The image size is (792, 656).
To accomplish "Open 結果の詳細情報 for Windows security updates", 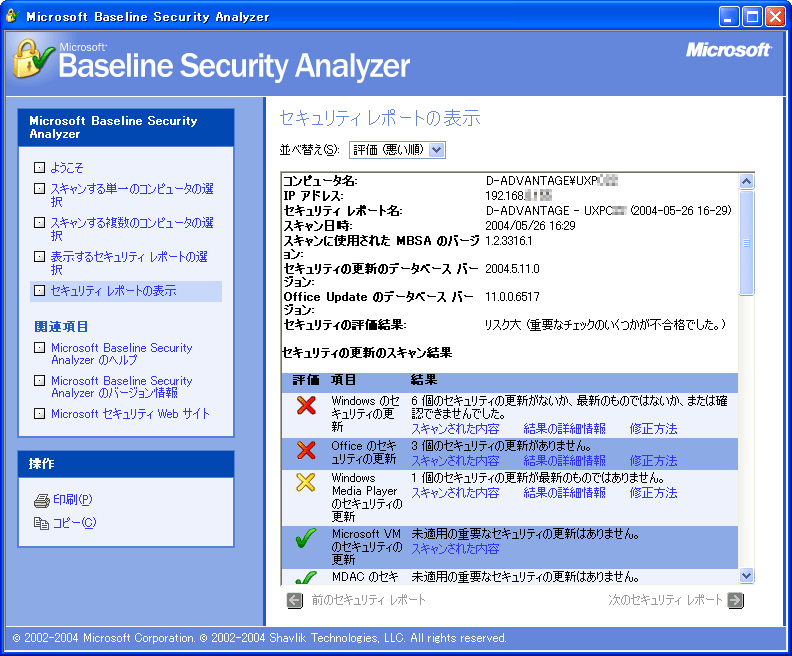I will pyautogui.click(x=564, y=429).
